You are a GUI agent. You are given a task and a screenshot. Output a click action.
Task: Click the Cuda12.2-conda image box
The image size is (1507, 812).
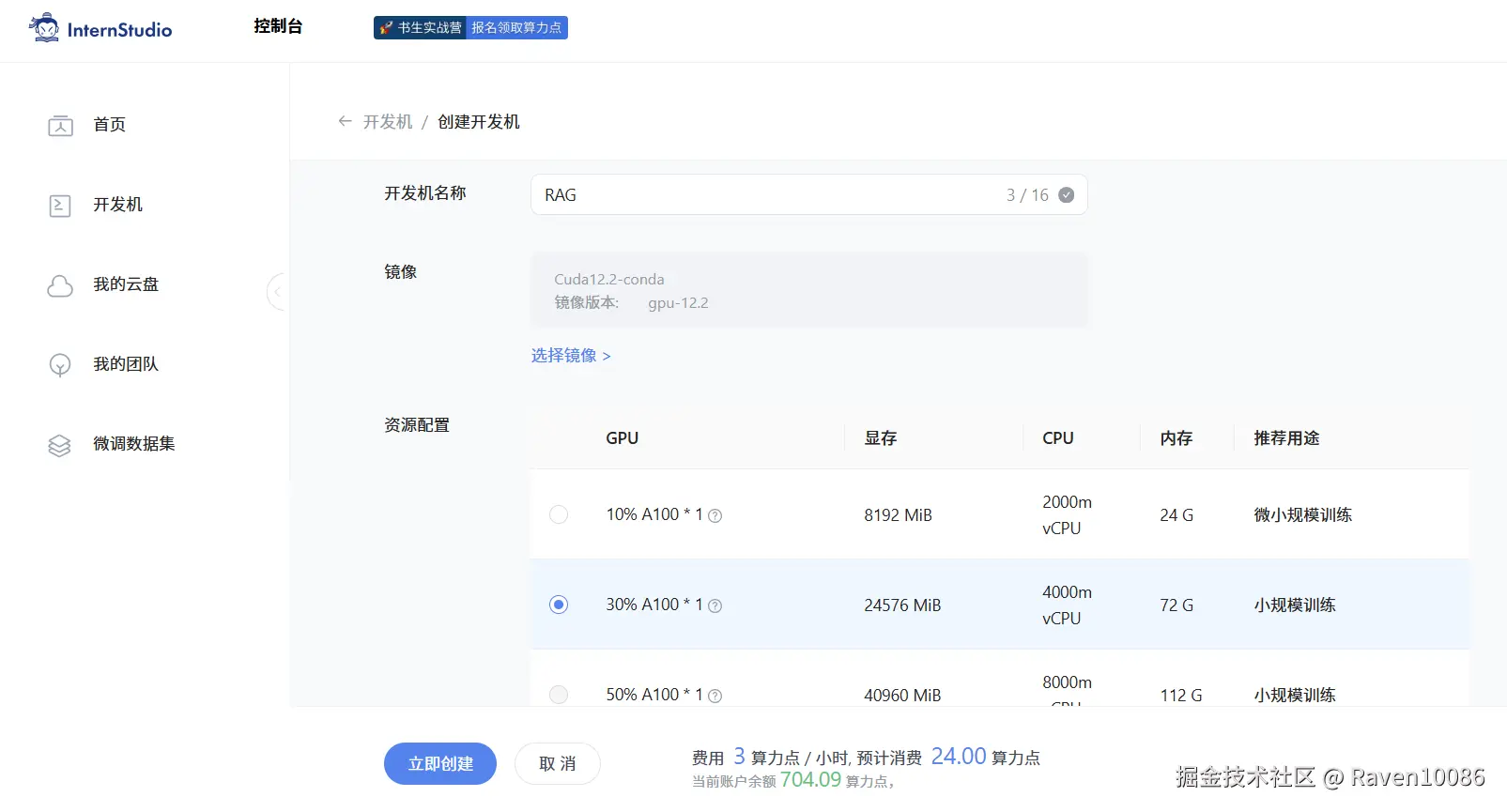[x=808, y=290]
